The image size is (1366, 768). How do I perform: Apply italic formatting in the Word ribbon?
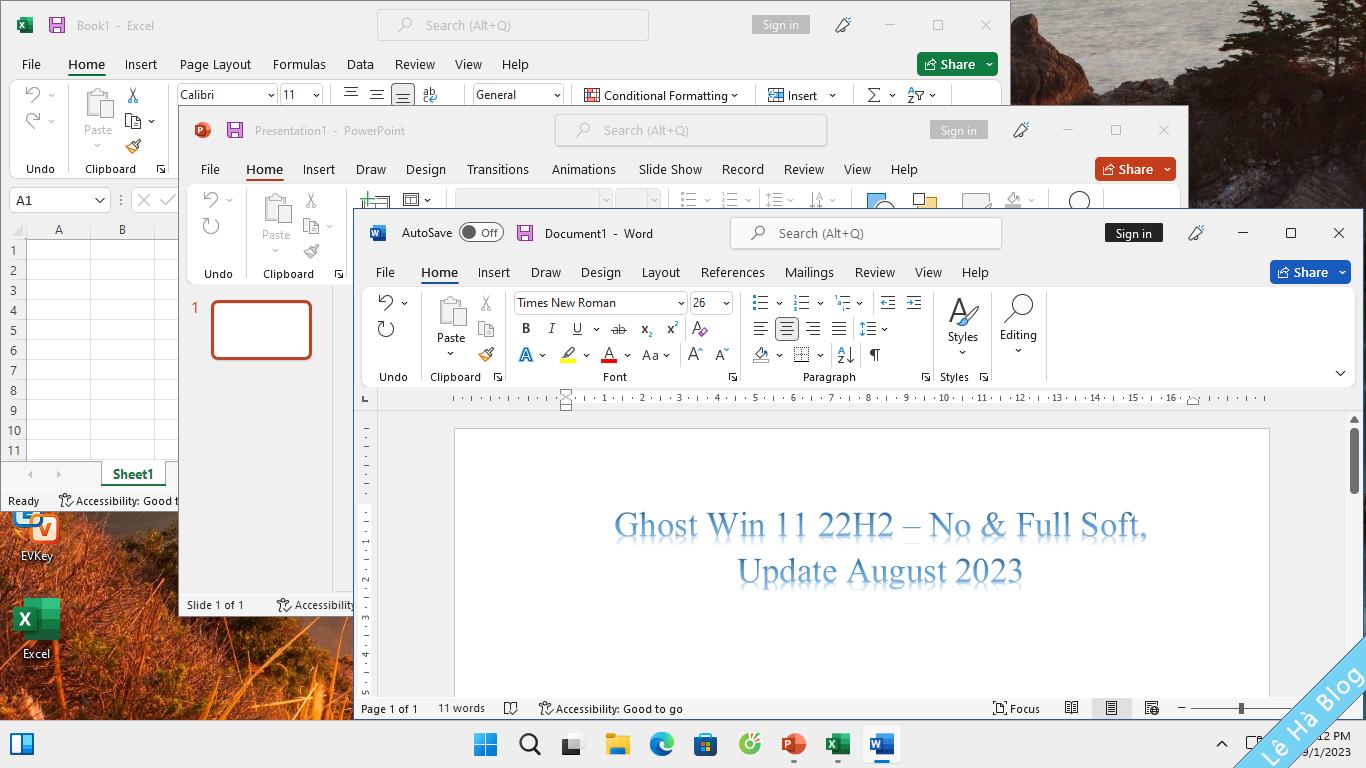pos(551,328)
